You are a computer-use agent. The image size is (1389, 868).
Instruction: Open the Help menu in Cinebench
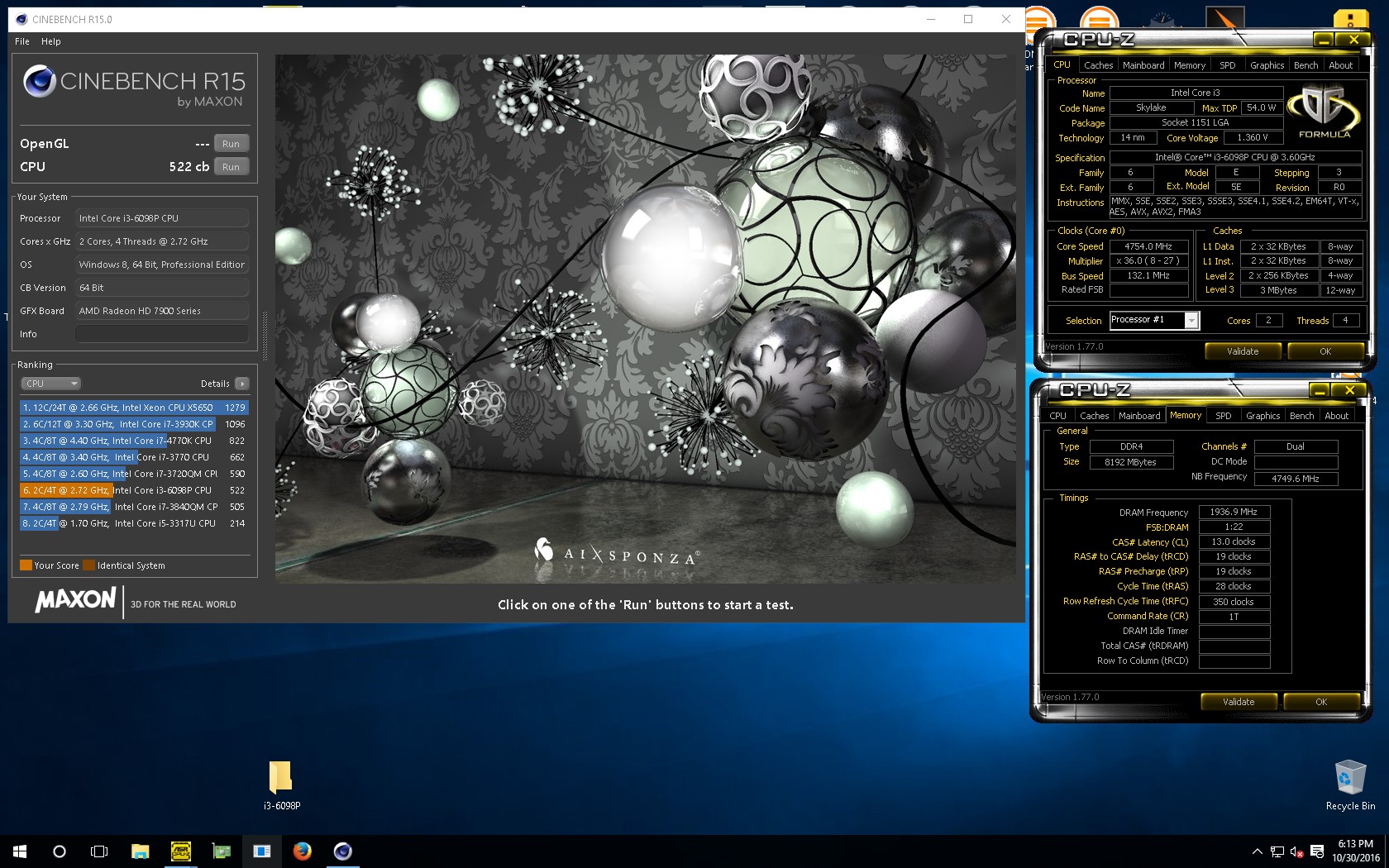coord(51,41)
